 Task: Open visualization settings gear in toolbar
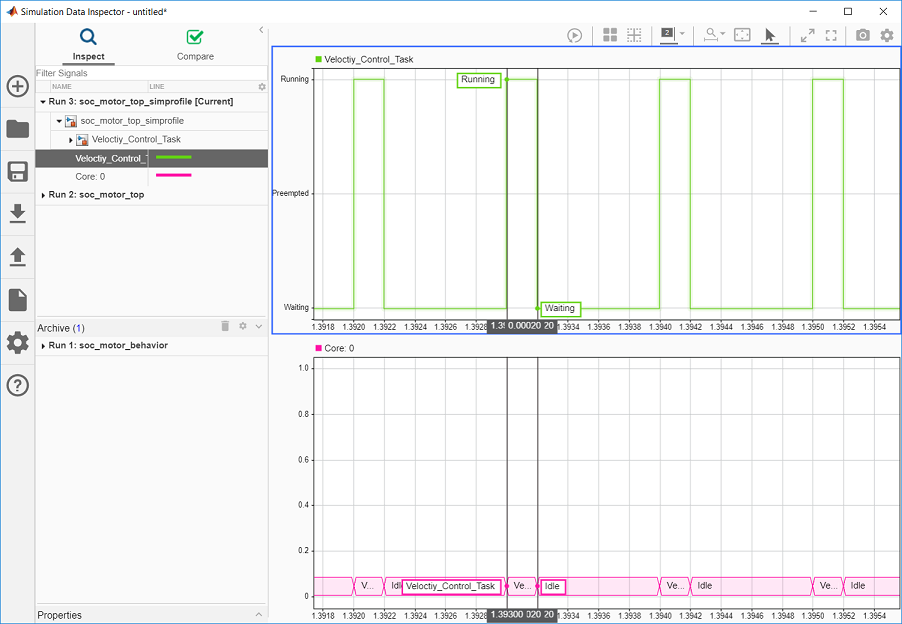click(887, 36)
